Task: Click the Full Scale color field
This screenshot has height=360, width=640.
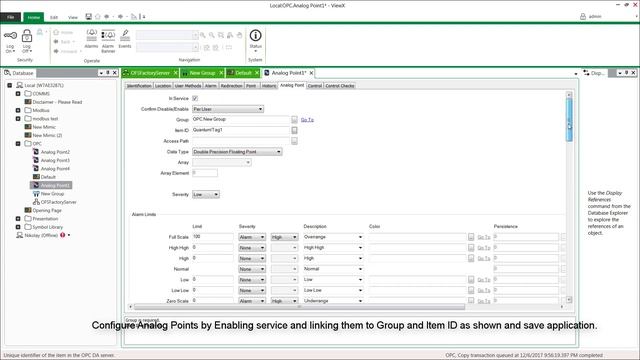Action: (417, 237)
